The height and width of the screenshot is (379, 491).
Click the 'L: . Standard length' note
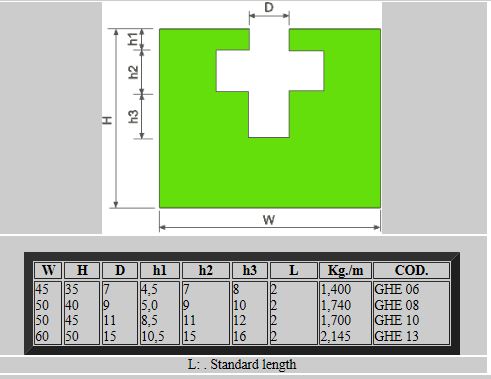click(x=242, y=364)
